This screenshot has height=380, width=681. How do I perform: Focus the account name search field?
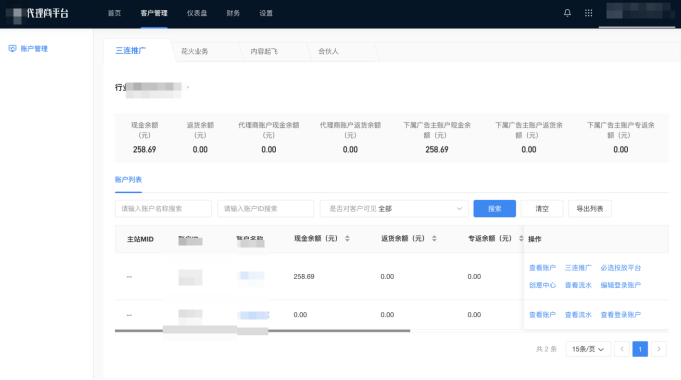point(163,208)
